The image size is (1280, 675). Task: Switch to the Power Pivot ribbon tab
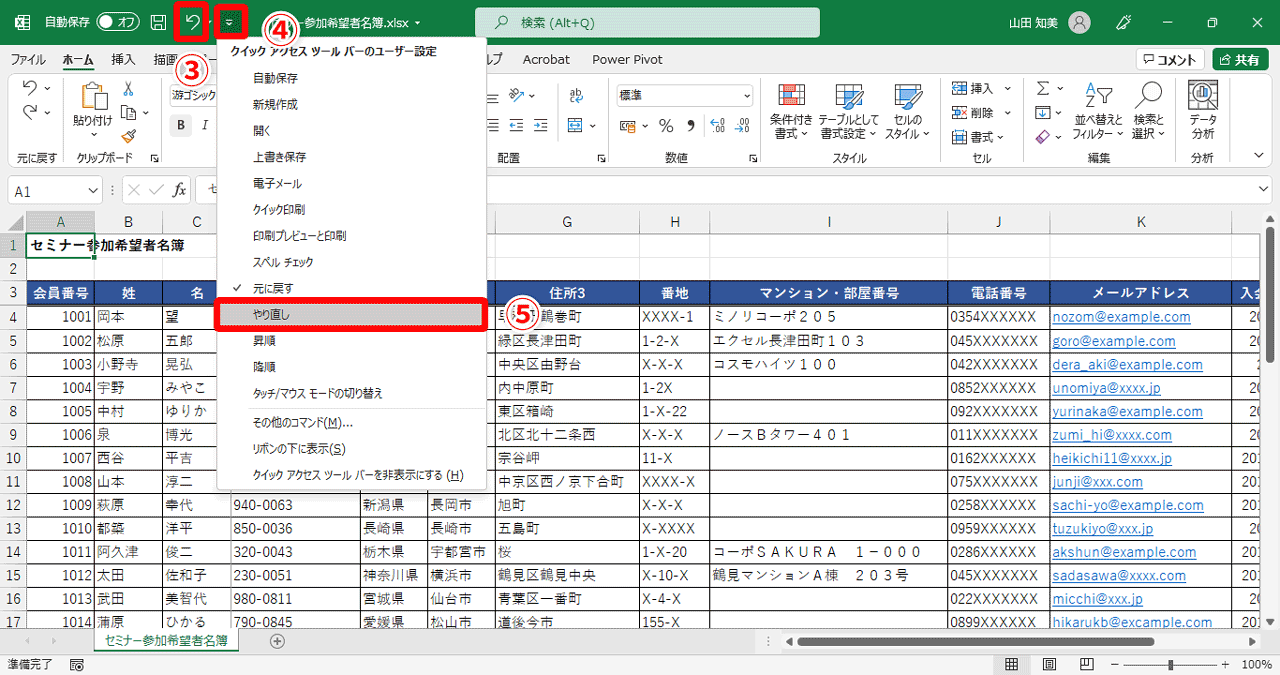click(x=627, y=60)
